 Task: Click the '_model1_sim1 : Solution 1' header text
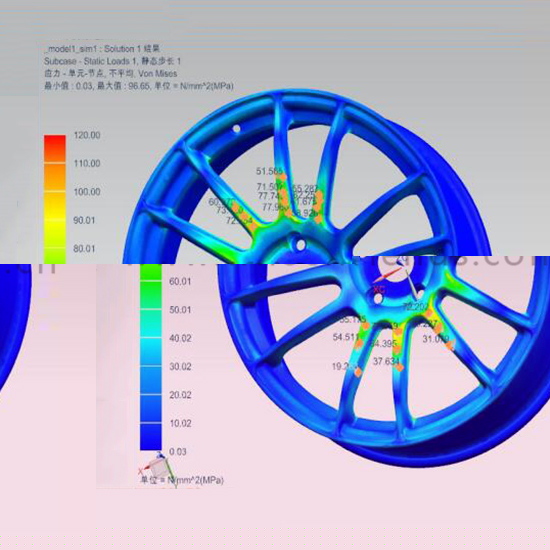coord(102,49)
